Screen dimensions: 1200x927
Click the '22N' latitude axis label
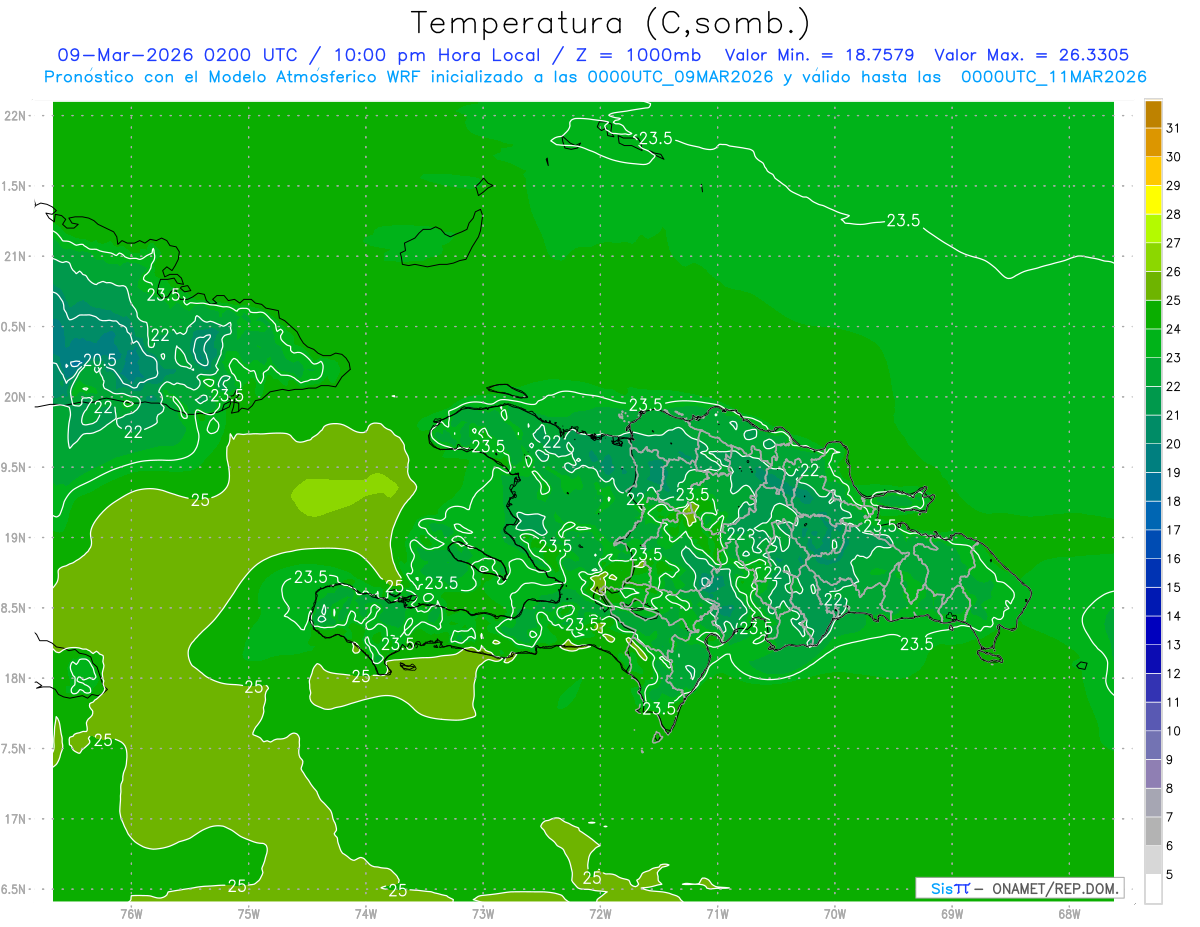coord(15,116)
